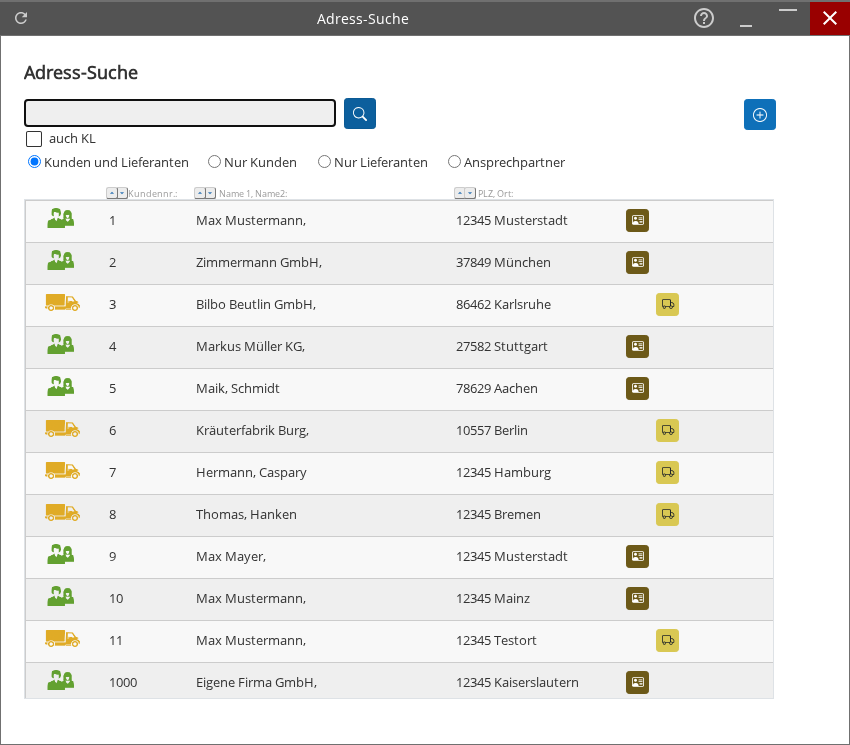Click the blue plus add-address button
Image resolution: width=850 pixels, height=745 pixels.
click(759, 115)
